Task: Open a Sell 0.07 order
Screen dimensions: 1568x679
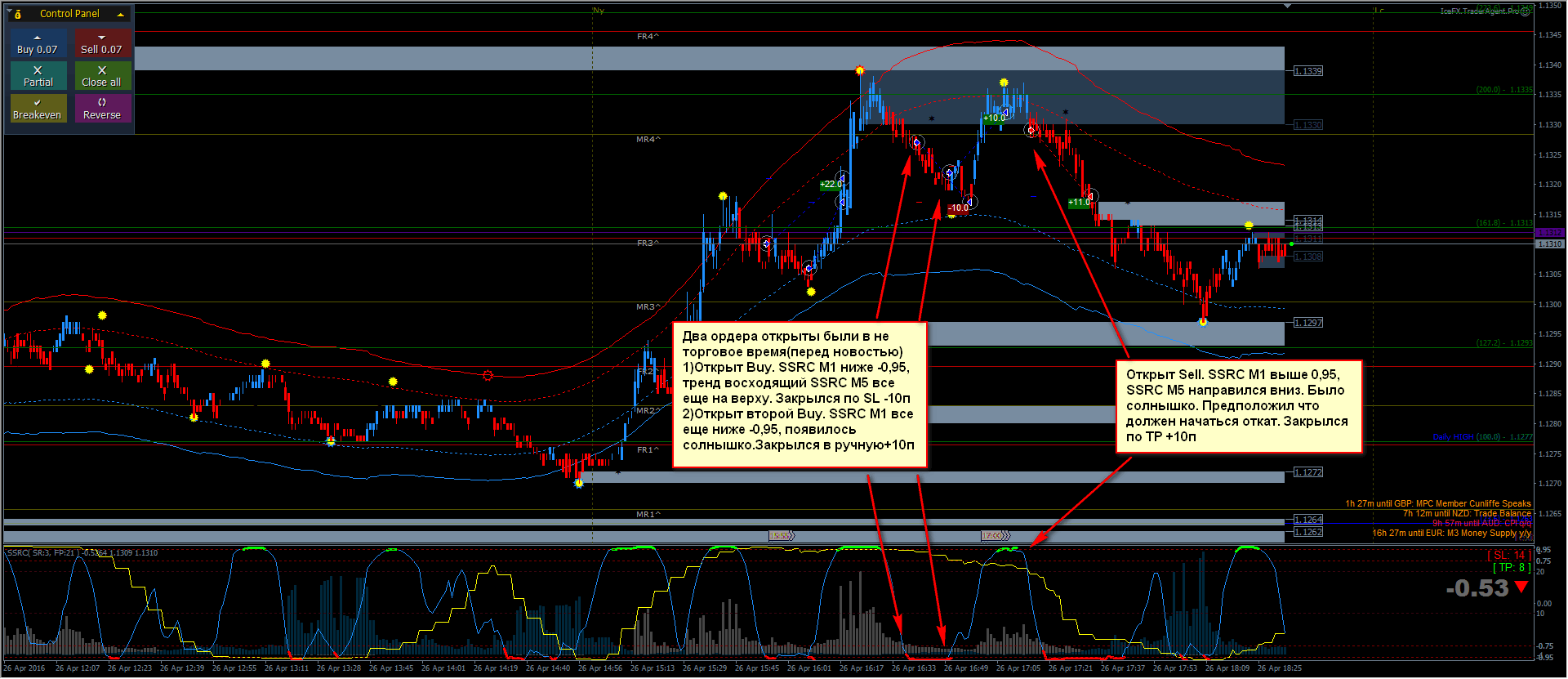Action: (x=102, y=44)
